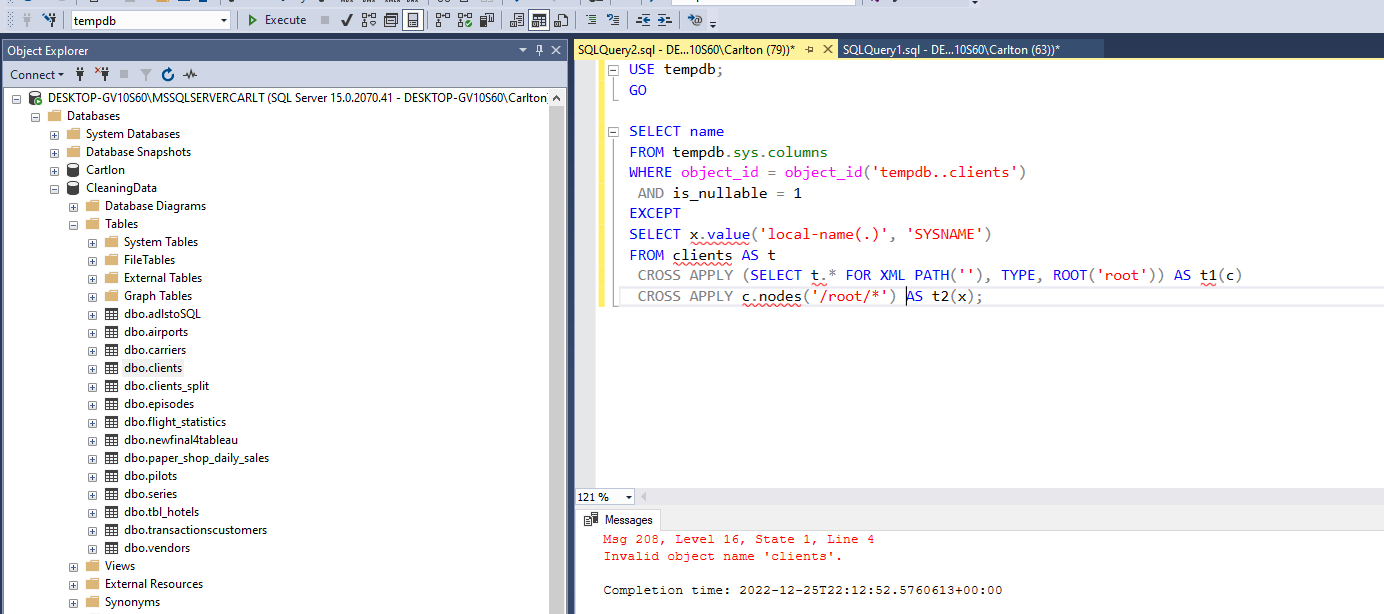Select dbo.adlstoSQL table
Viewport: 1384px width, 614px height.
point(162,314)
